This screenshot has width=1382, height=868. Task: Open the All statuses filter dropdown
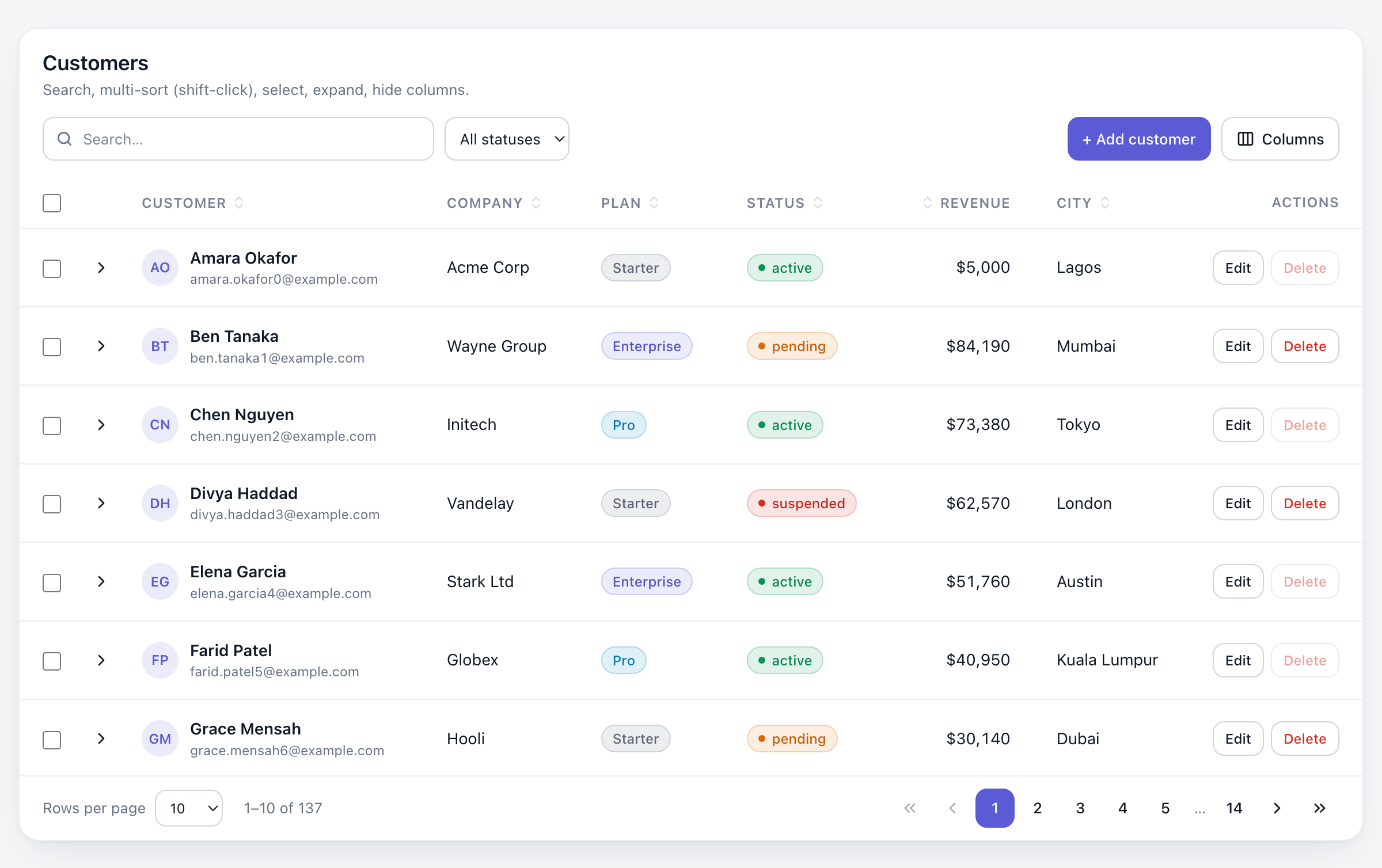[x=507, y=139]
